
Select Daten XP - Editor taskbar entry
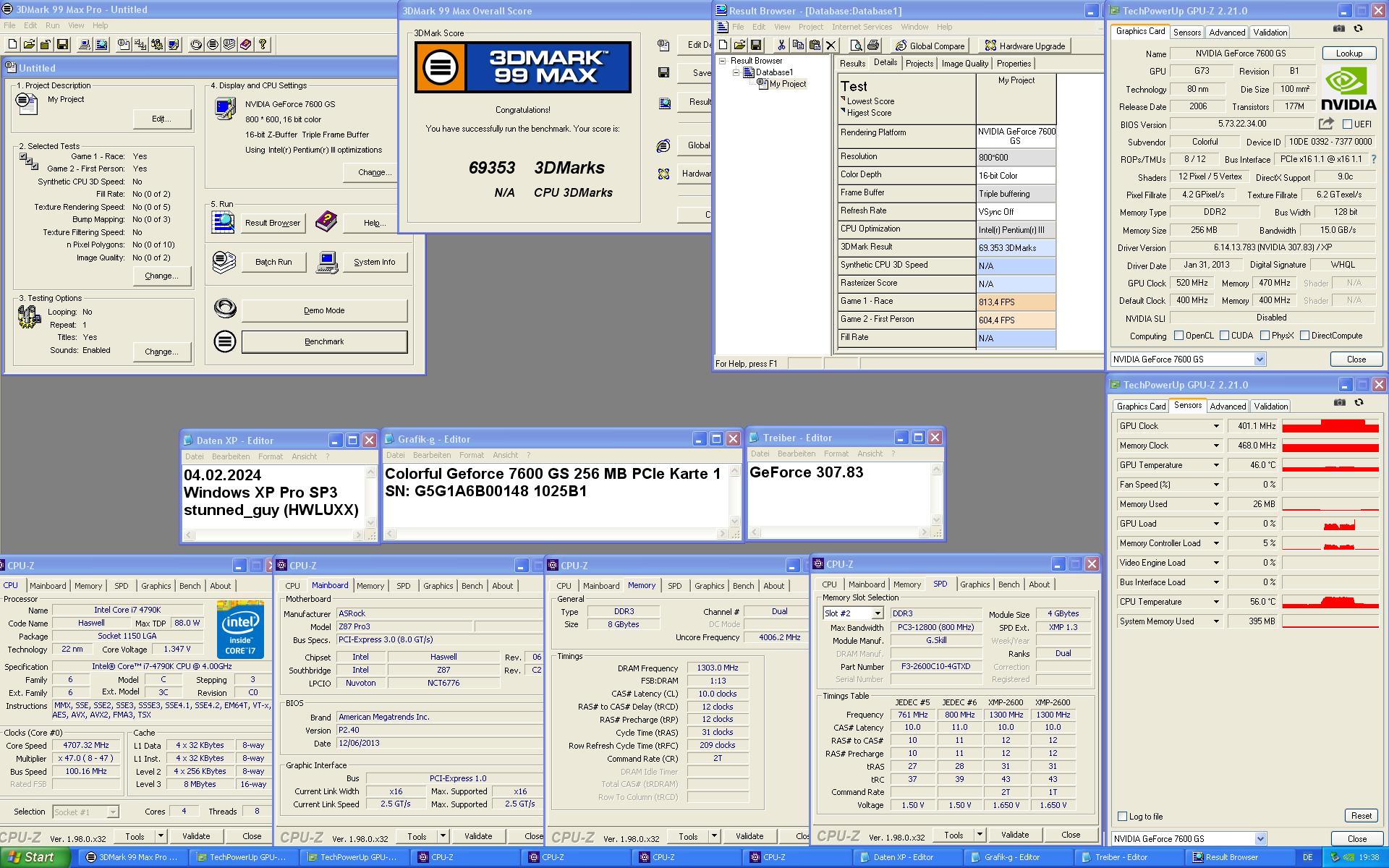tap(906, 857)
